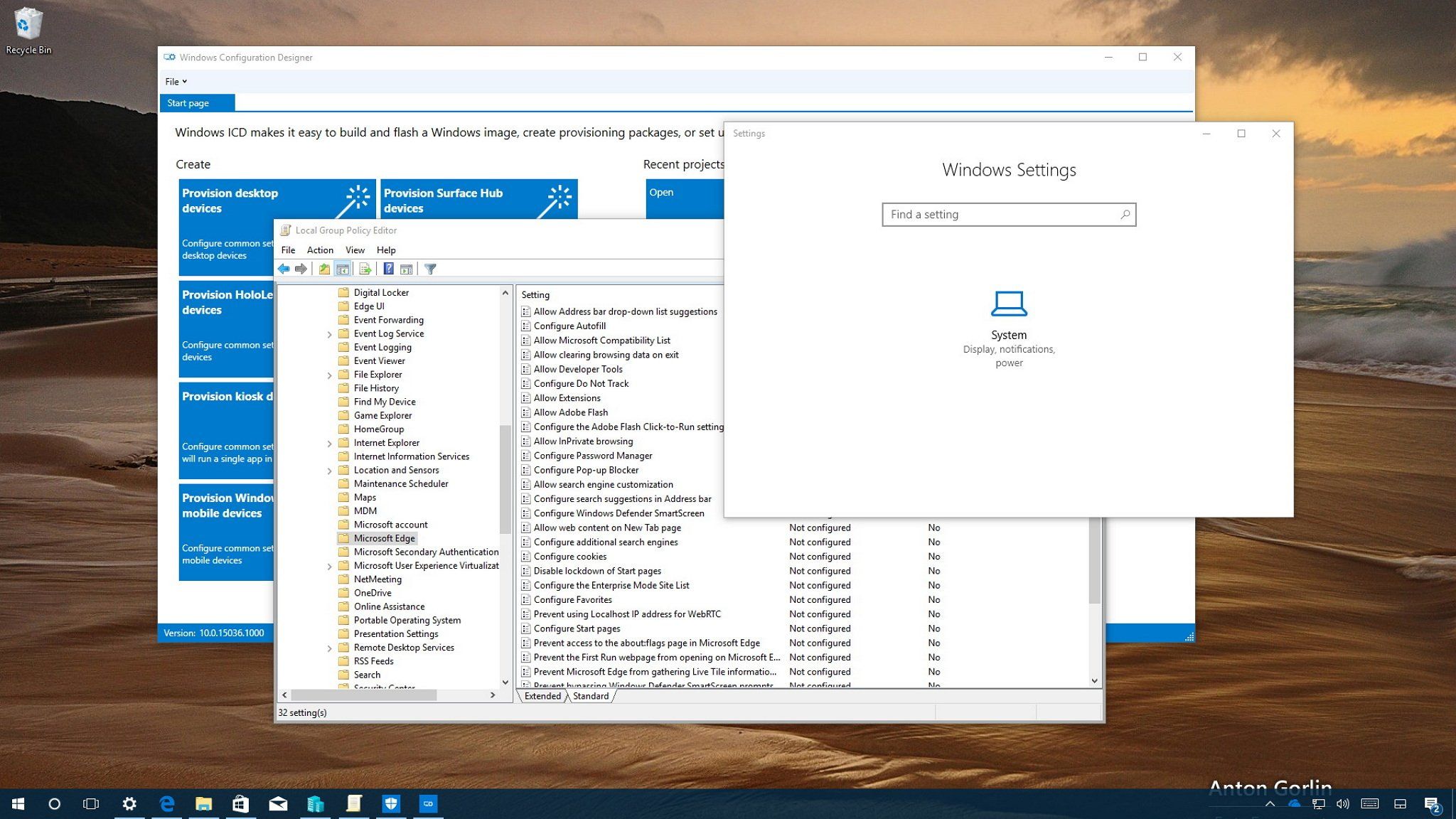1456x819 pixels.
Task: Open the System category in Windows Settings
Action: 1009,328
